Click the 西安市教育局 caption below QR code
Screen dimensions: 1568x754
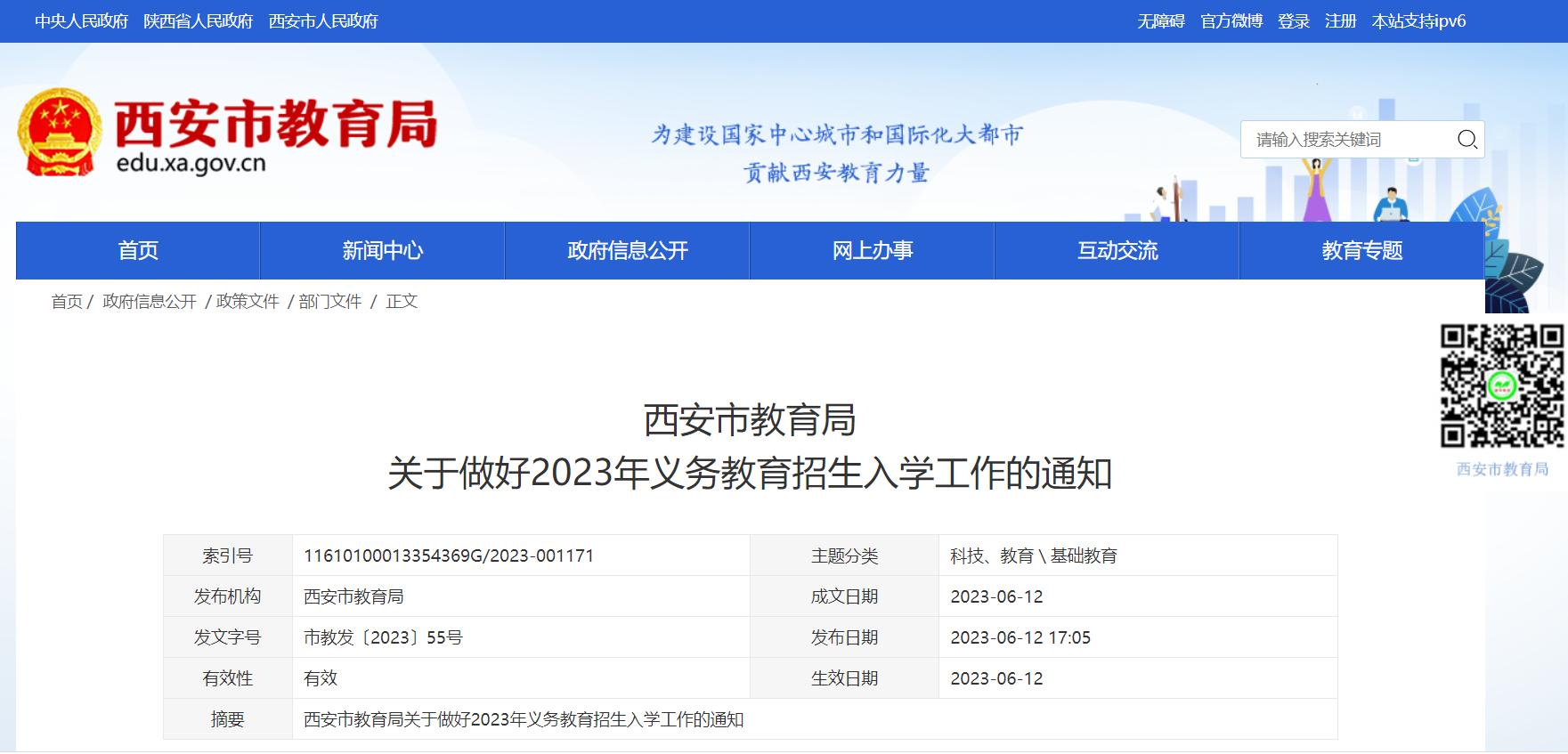tap(1502, 469)
